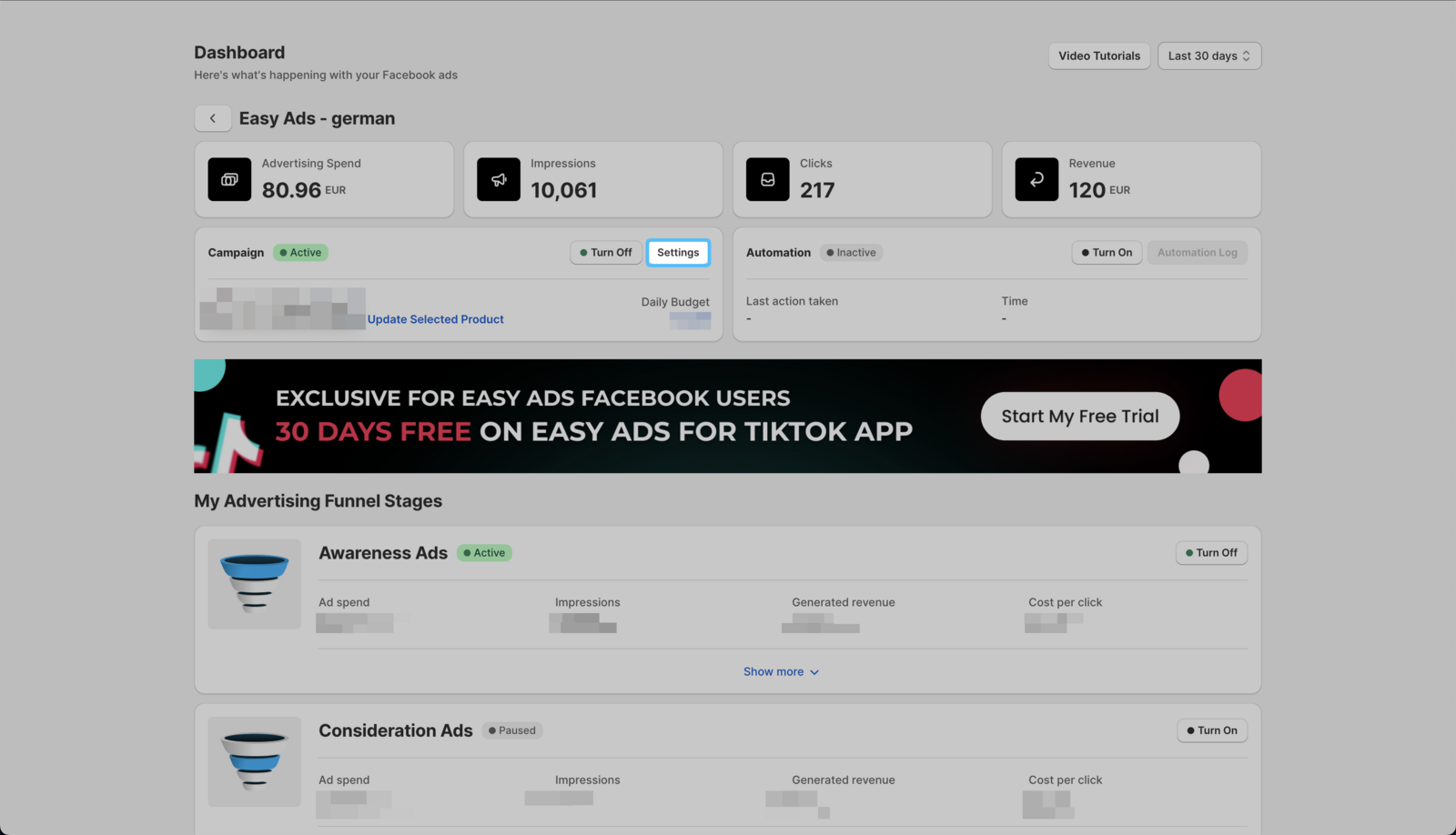Select the Awareness Ads funnel icon
1456x835 pixels.
tap(254, 583)
